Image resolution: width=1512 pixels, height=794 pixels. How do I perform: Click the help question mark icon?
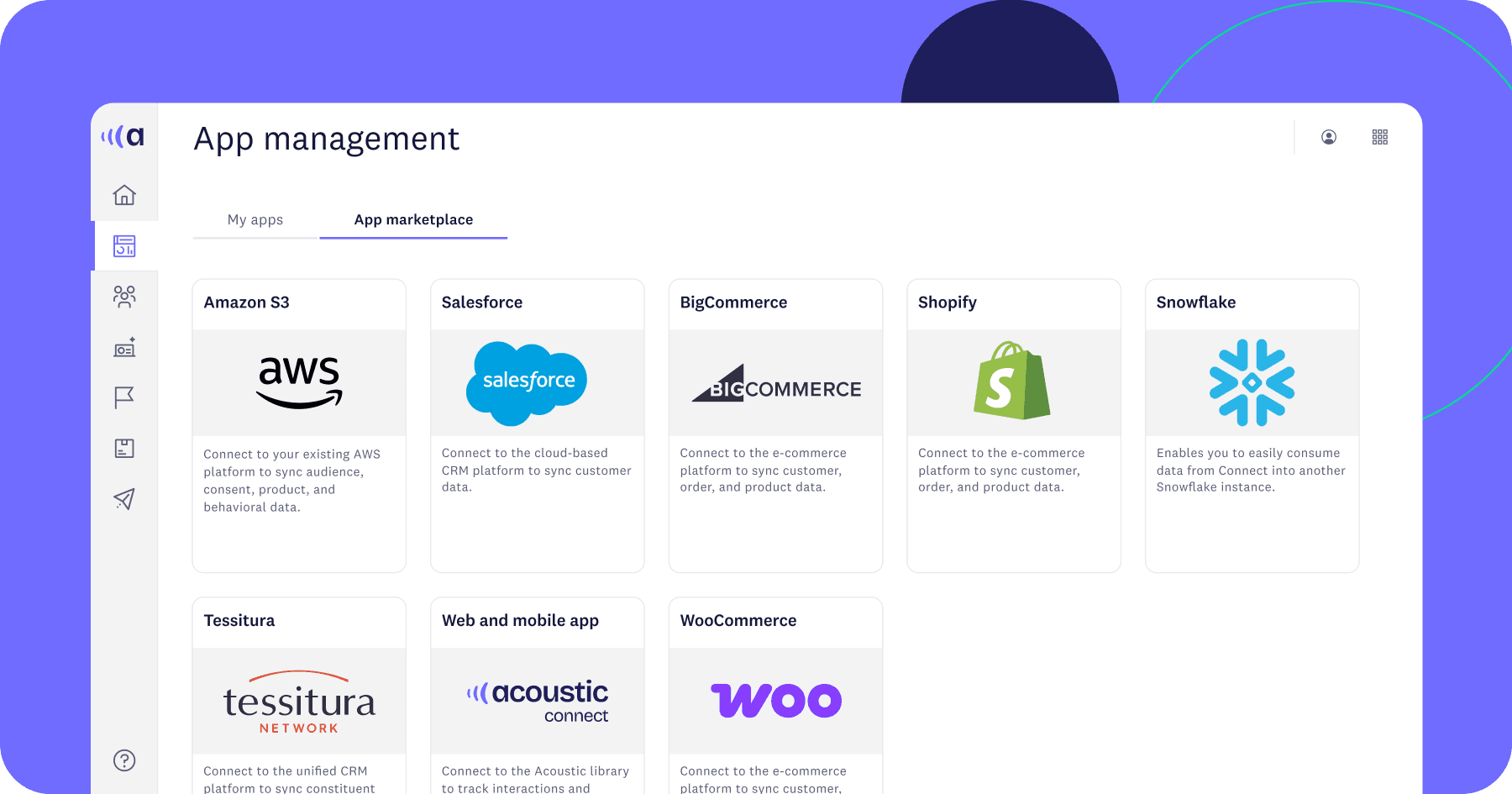(x=124, y=760)
